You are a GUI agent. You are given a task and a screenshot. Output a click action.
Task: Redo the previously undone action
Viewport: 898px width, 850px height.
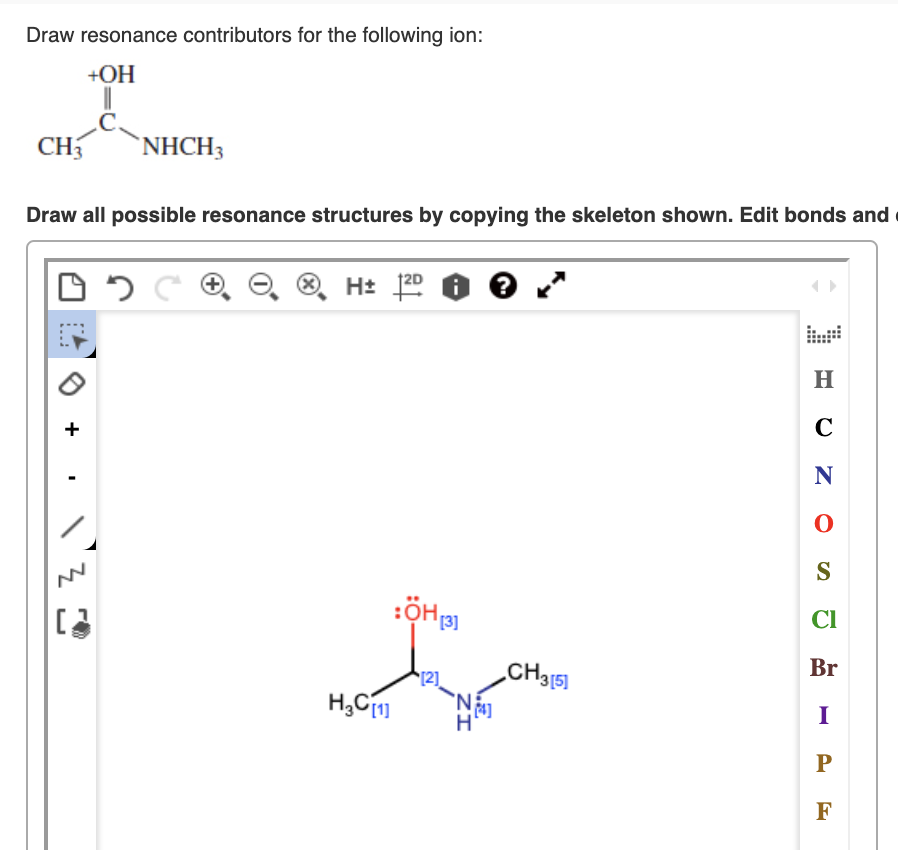[x=167, y=287]
